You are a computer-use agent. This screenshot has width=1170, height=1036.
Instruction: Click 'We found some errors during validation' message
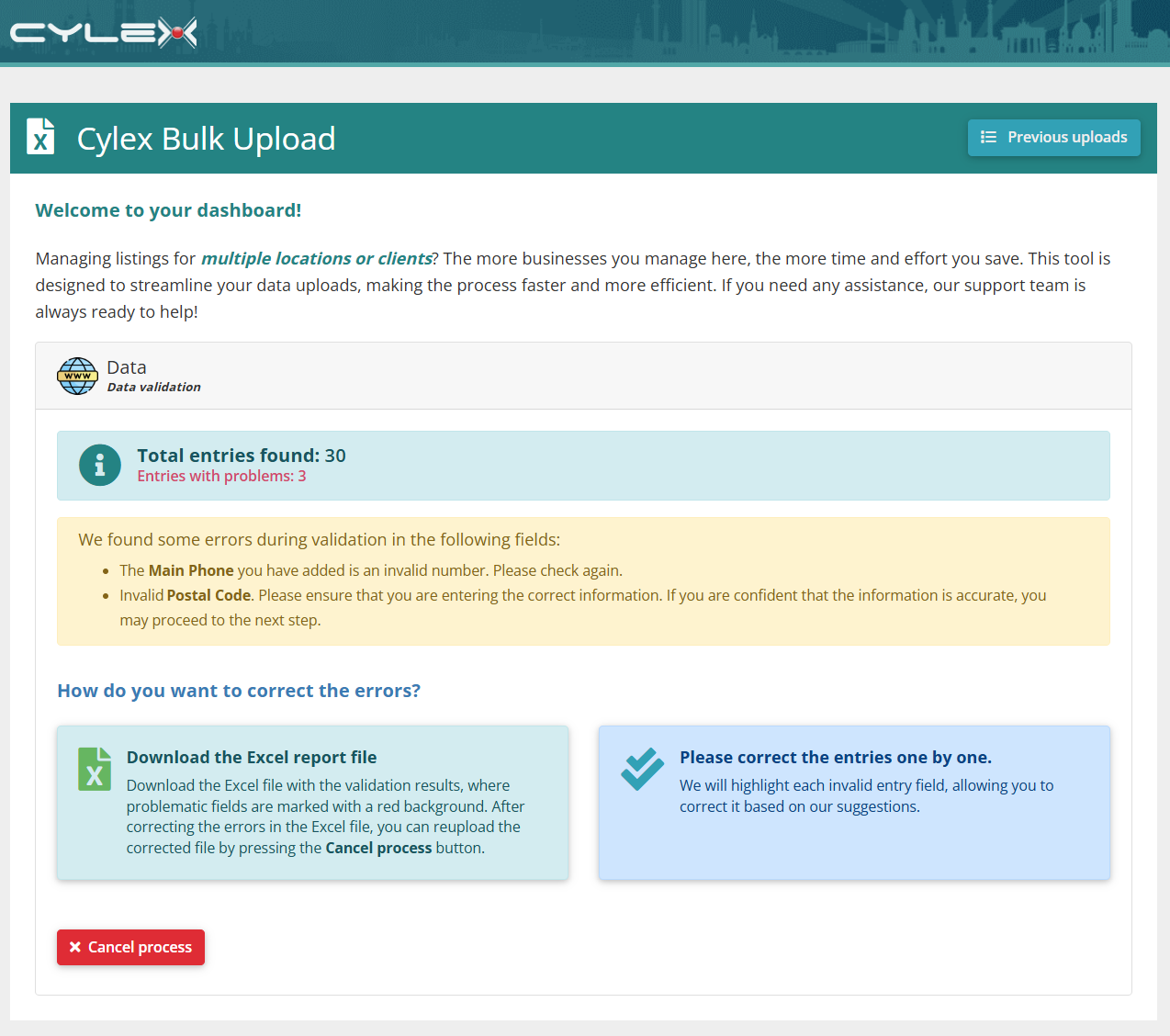(319, 540)
